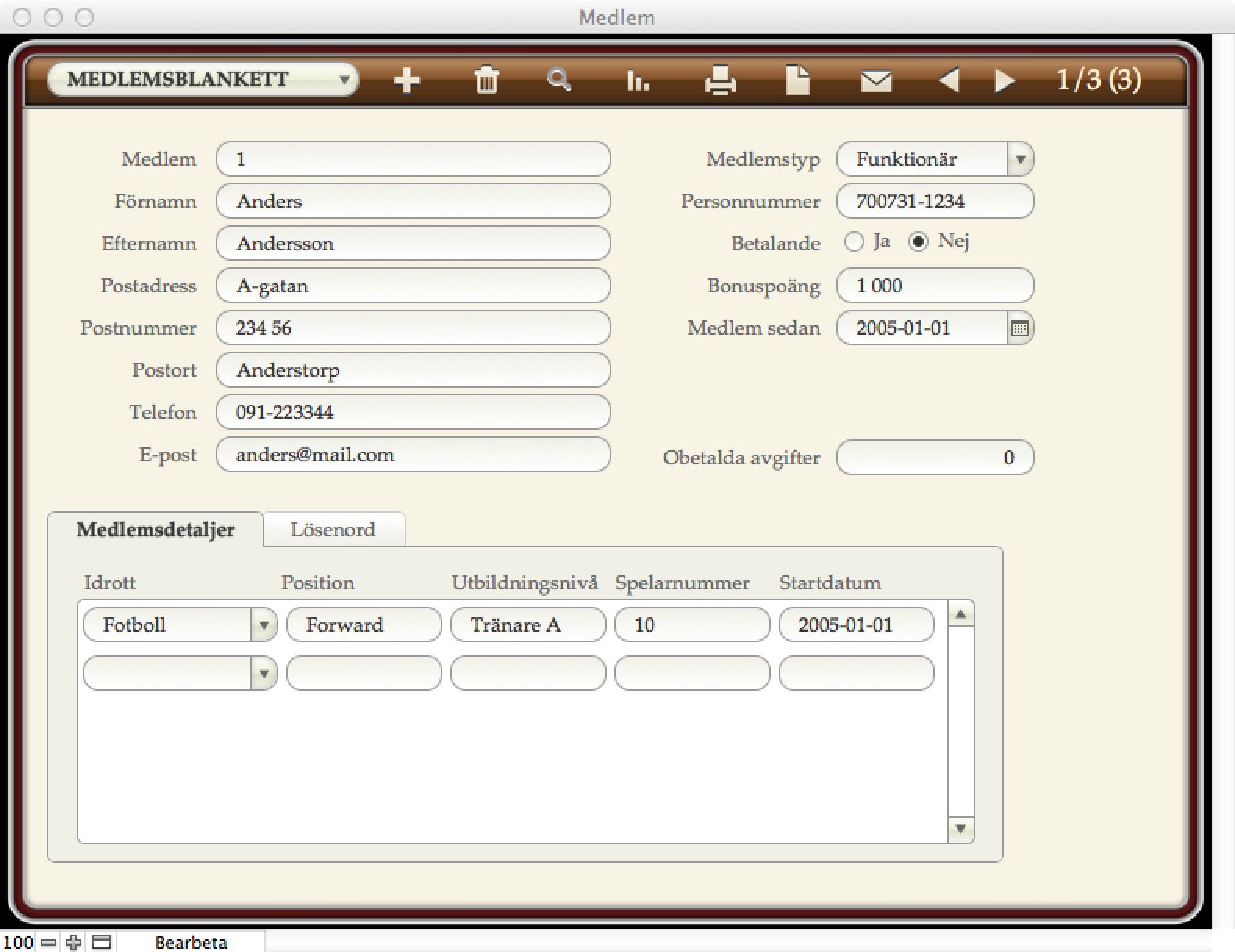Click the E-post field anders@mail.com
Screen dimensions: 1235x952
click(x=413, y=455)
